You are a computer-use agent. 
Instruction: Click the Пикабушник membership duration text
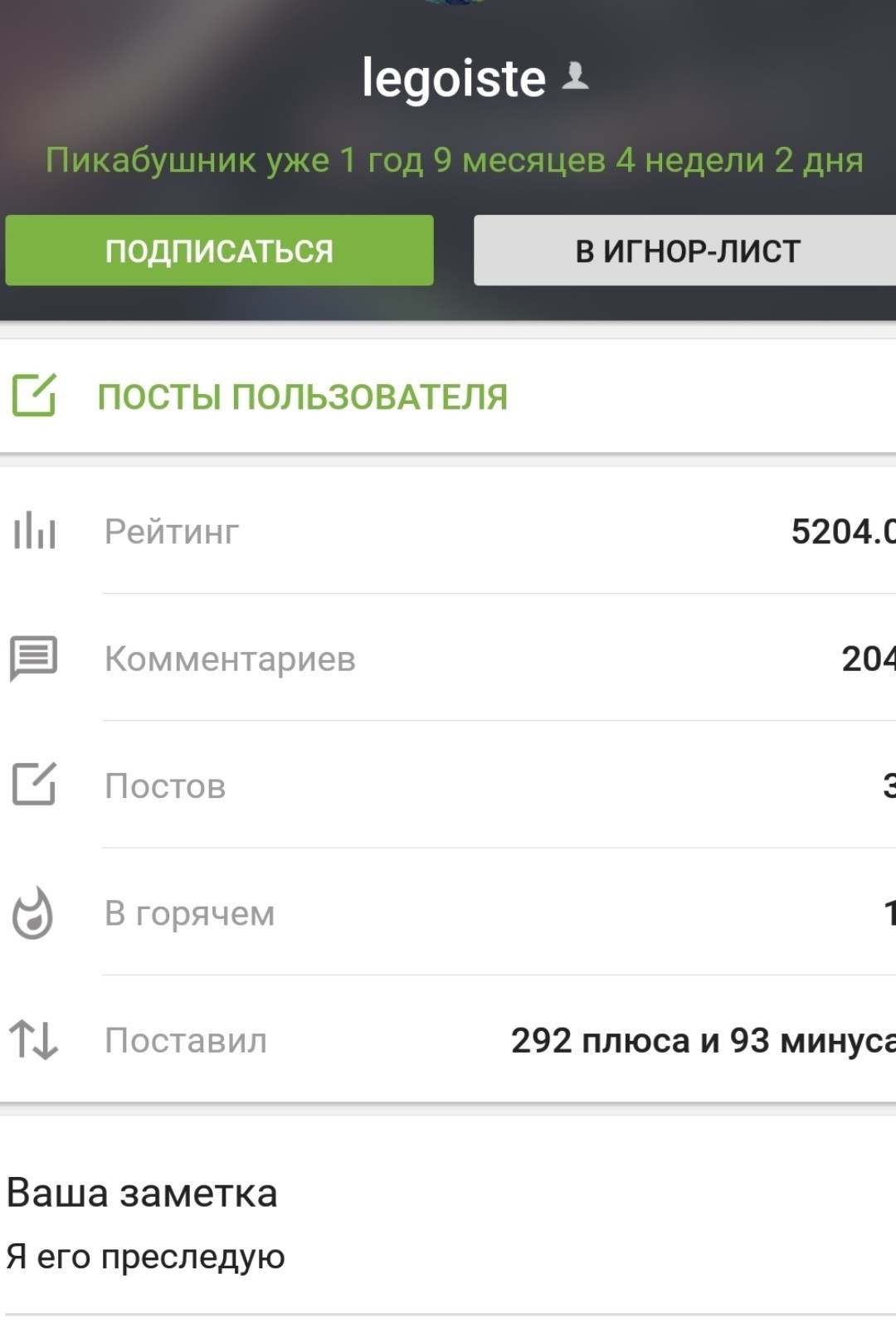tap(454, 160)
